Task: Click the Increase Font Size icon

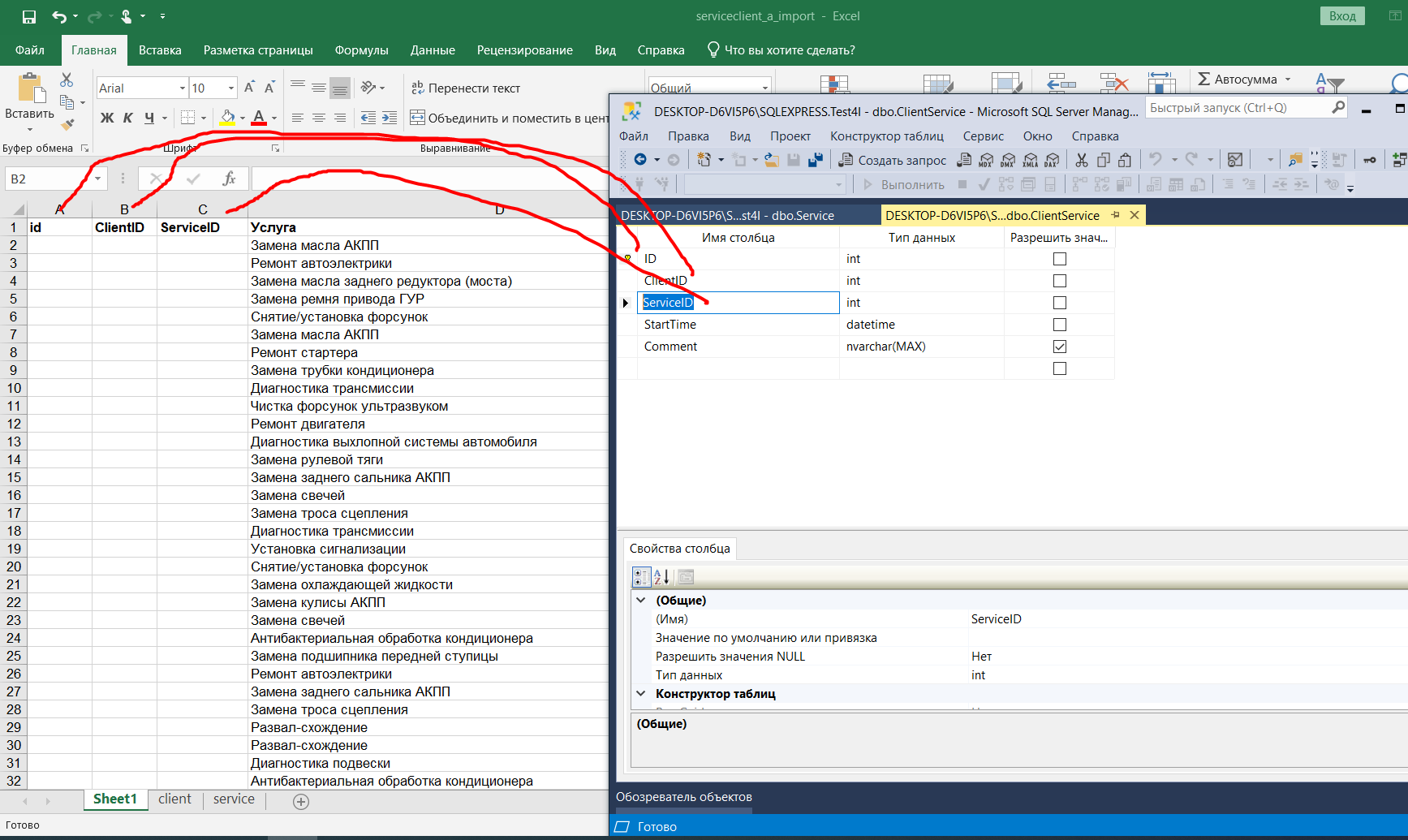Action: (249, 88)
